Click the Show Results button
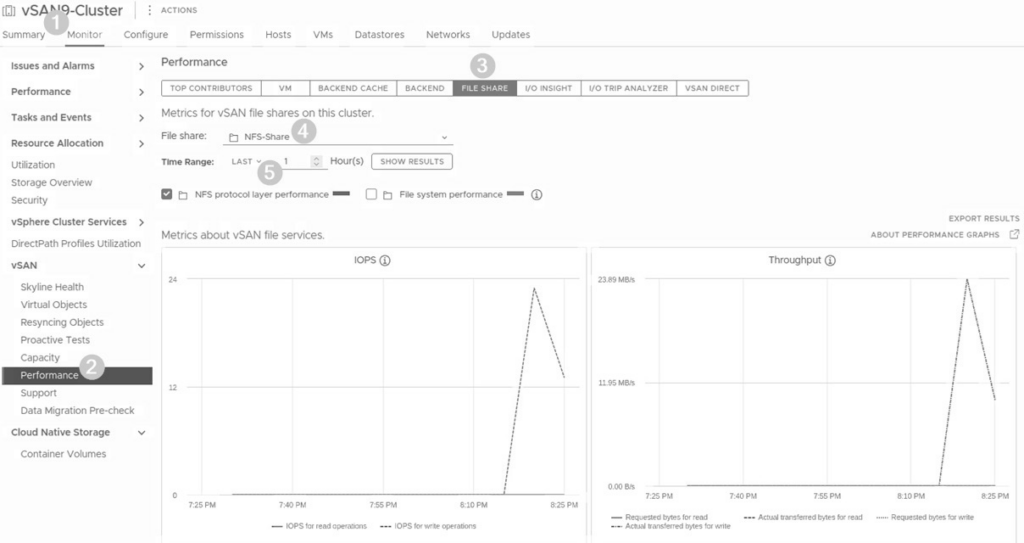Screen dimensions: 1024x543 (x=412, y=161)
